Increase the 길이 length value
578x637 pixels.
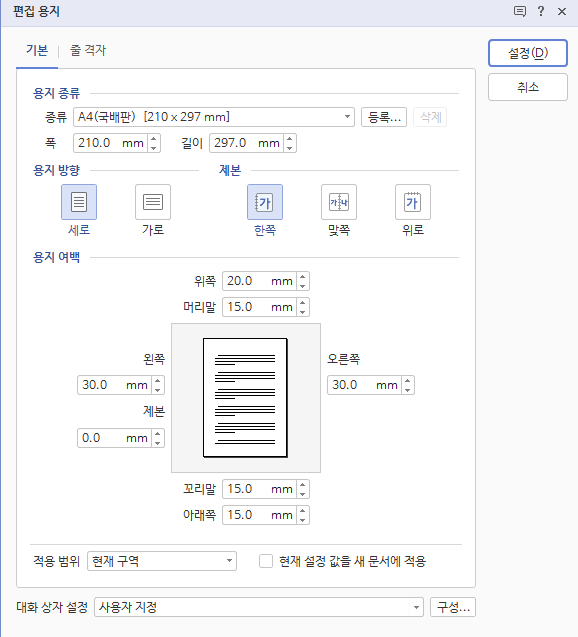click(290, 139)
